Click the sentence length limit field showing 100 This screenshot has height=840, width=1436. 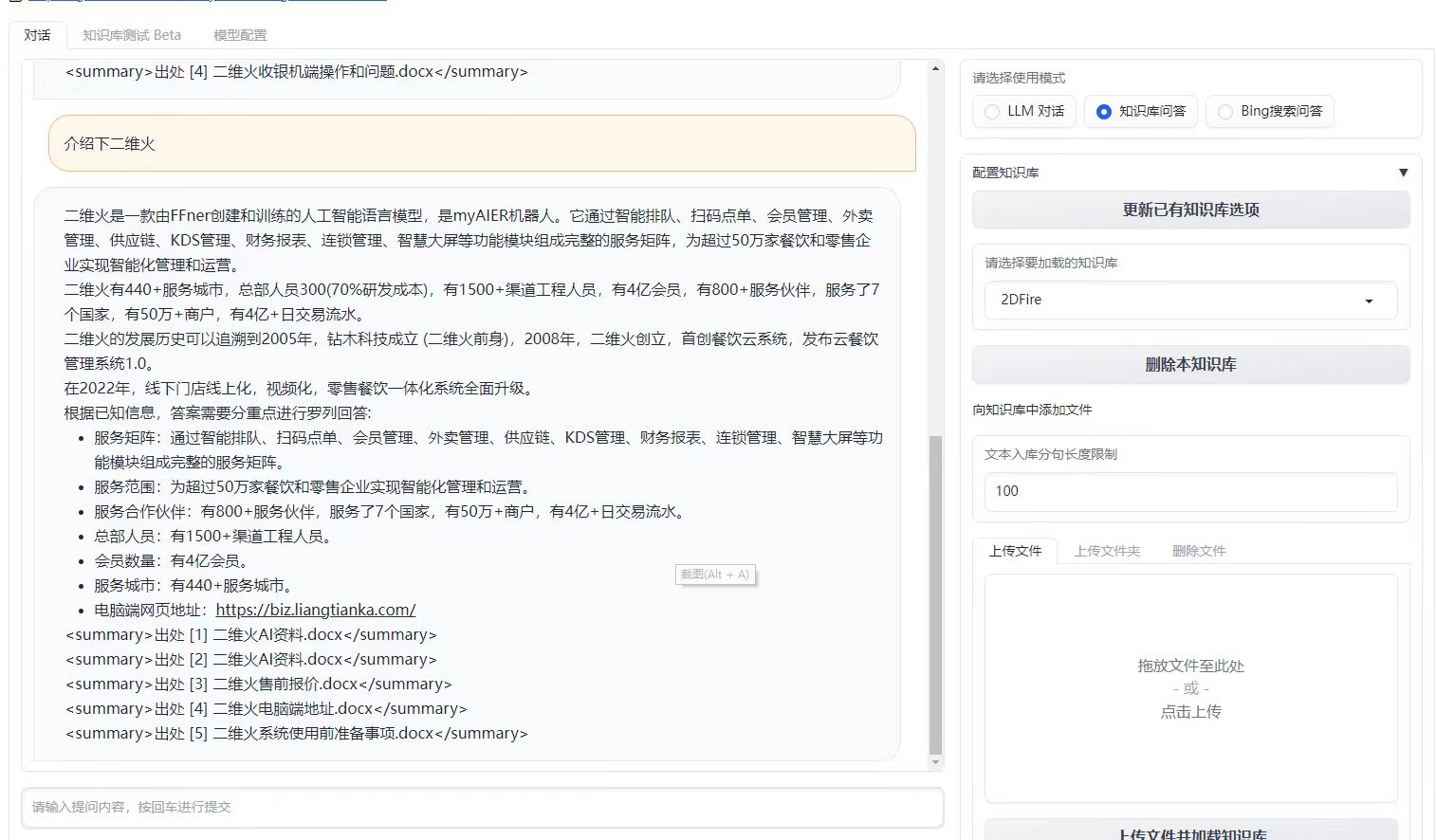coord(1190,491)
